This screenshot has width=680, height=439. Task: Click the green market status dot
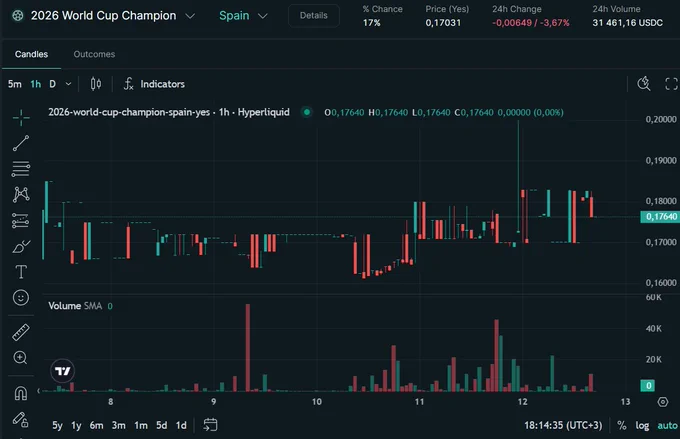307,112
